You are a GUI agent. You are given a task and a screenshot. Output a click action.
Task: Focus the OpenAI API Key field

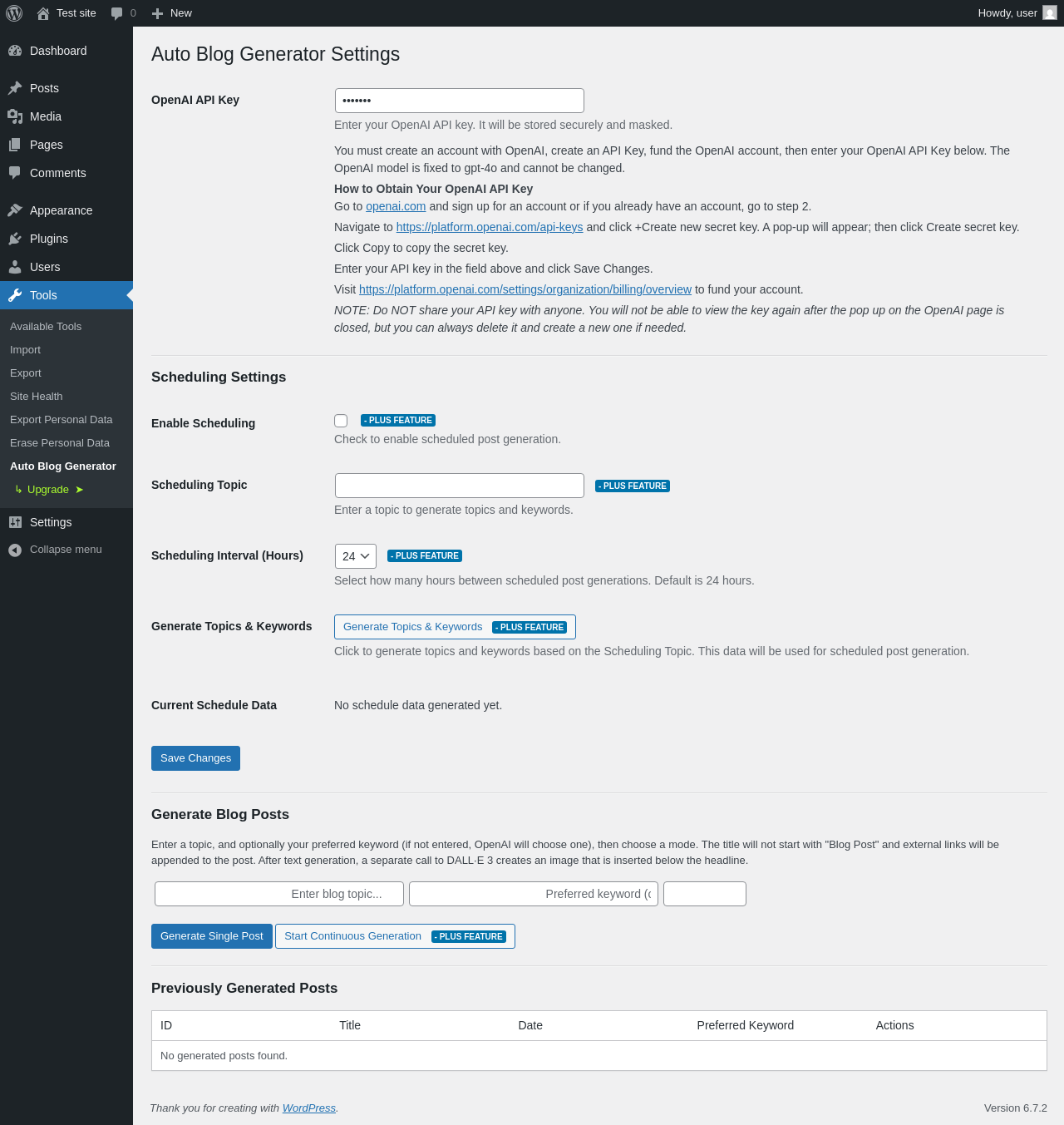[460, 101]
